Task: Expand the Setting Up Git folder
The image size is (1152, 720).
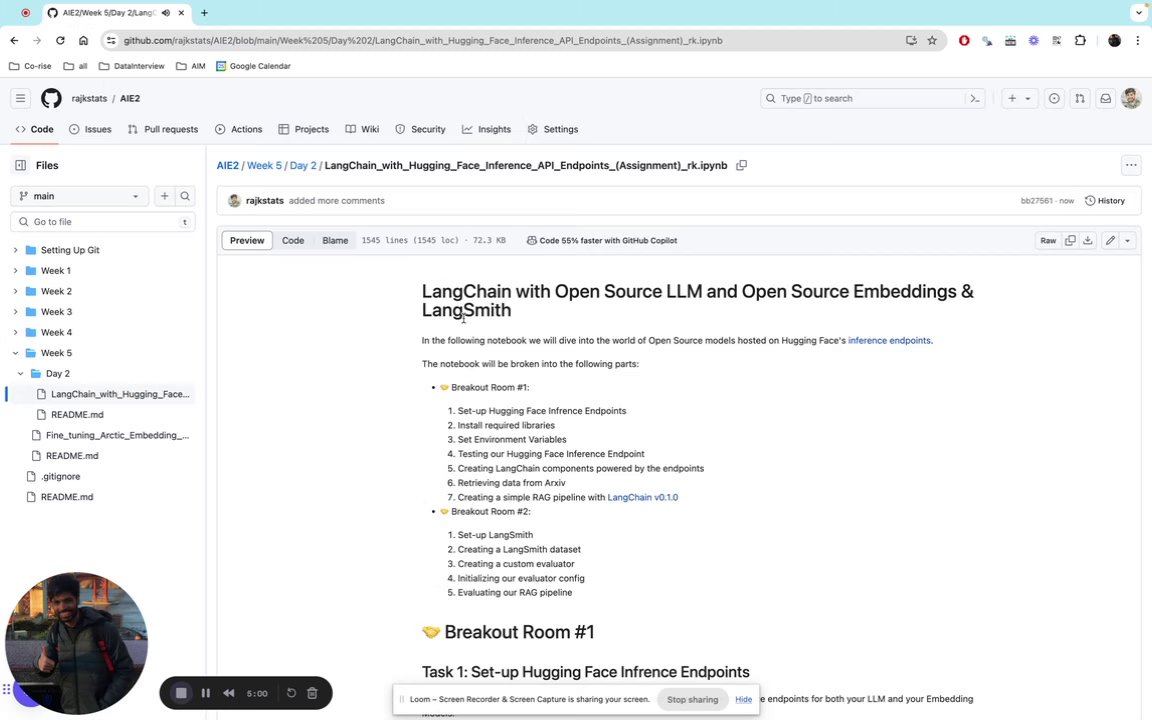Action: pos(15,250)
